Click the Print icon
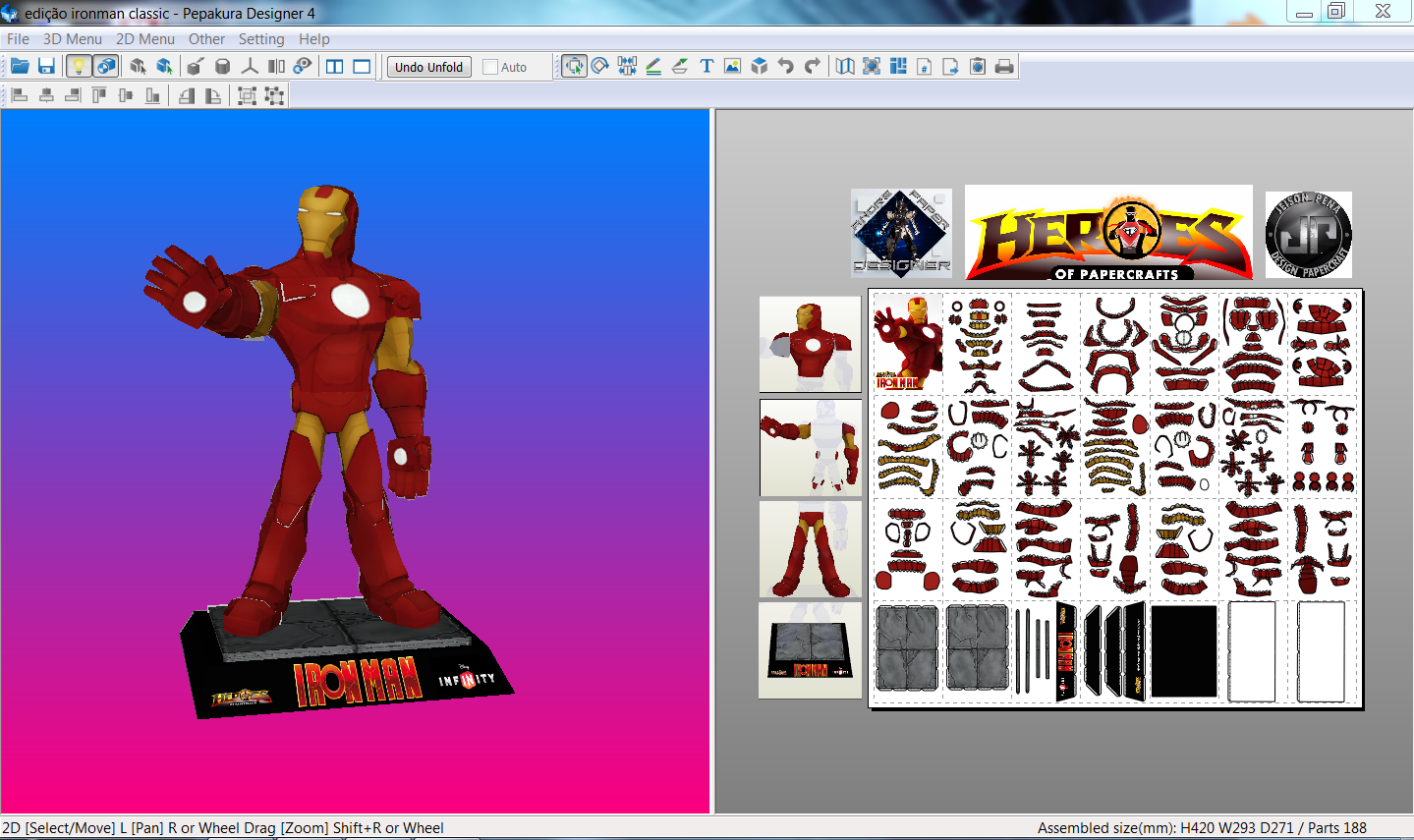This screenshot has width=1414, height=840. pyautogui.click(x=1004, y=67)
